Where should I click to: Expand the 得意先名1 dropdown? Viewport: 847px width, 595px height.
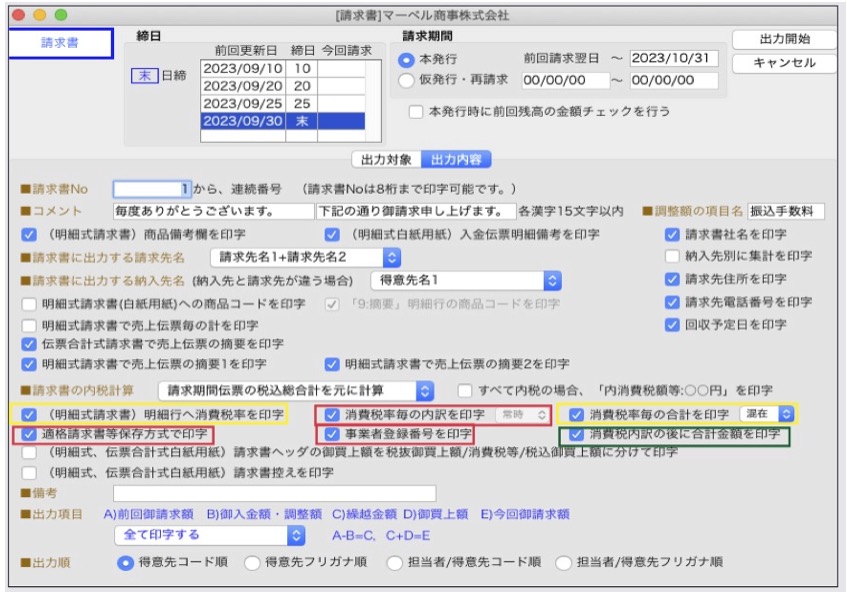tap(465, 279)
